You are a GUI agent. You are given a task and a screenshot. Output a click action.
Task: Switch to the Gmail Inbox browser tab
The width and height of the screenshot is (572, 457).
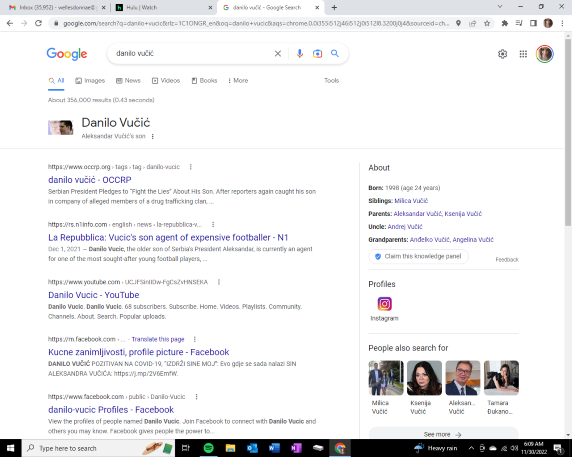pyautogui.click(x=57, y=7)
